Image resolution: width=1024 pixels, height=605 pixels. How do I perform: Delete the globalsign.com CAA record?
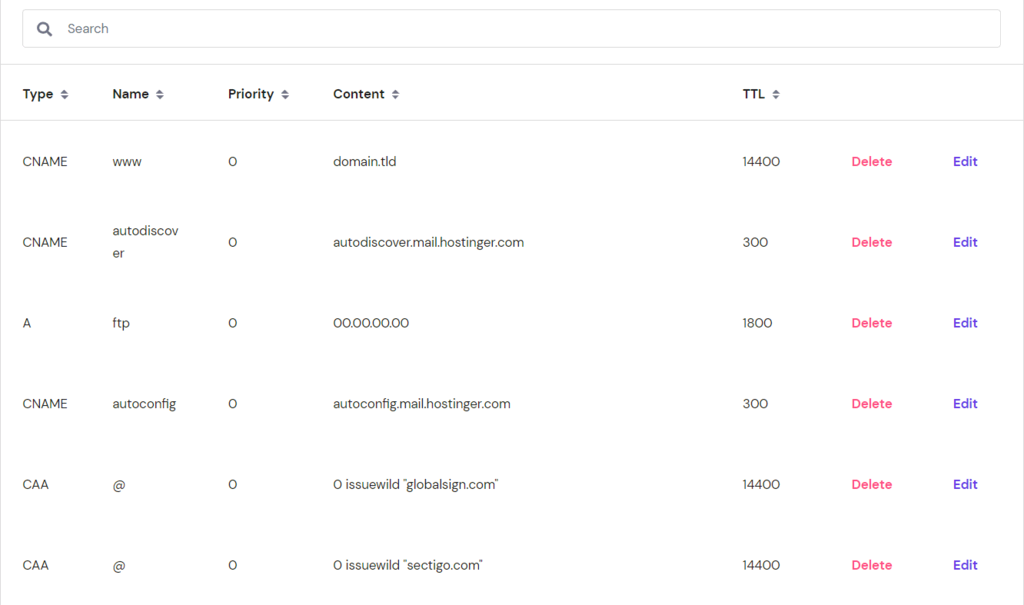[x=871, y=484]
